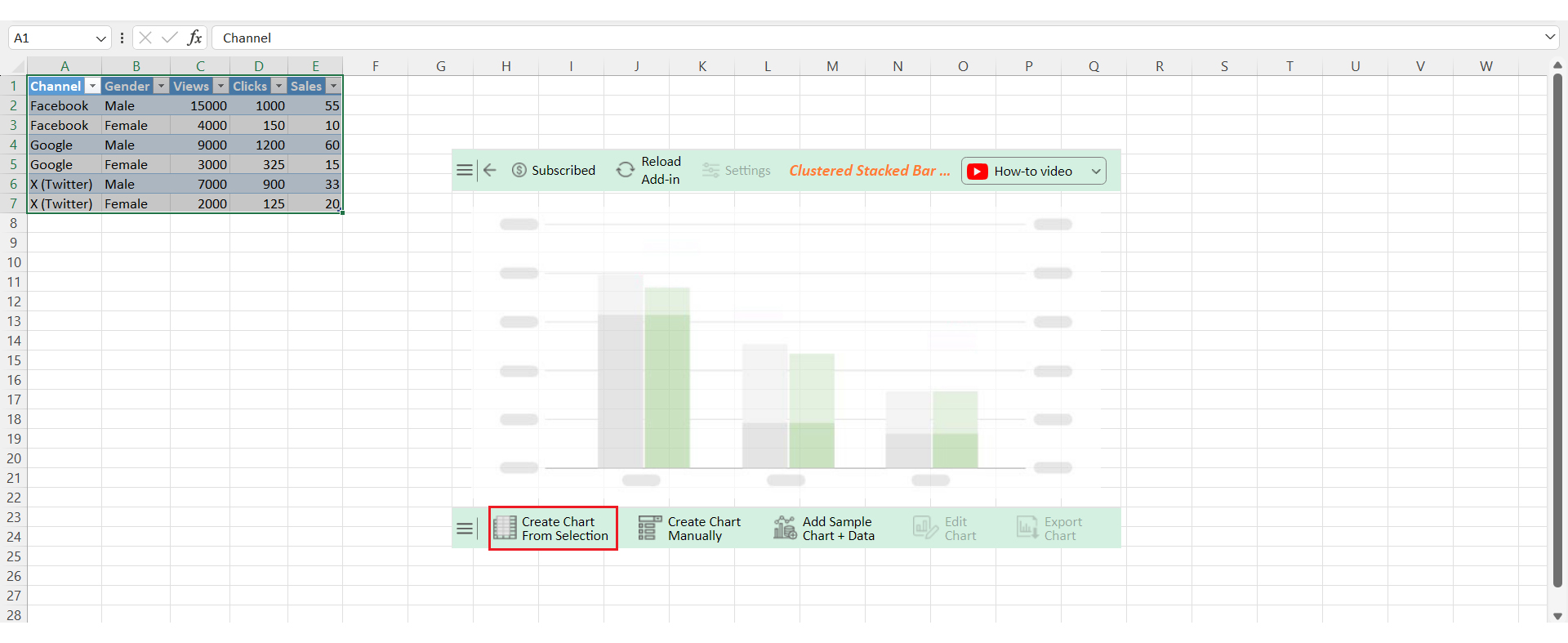1568x643 pixels.
Task: Click the formula bar options dots
Action: [122, 38]
